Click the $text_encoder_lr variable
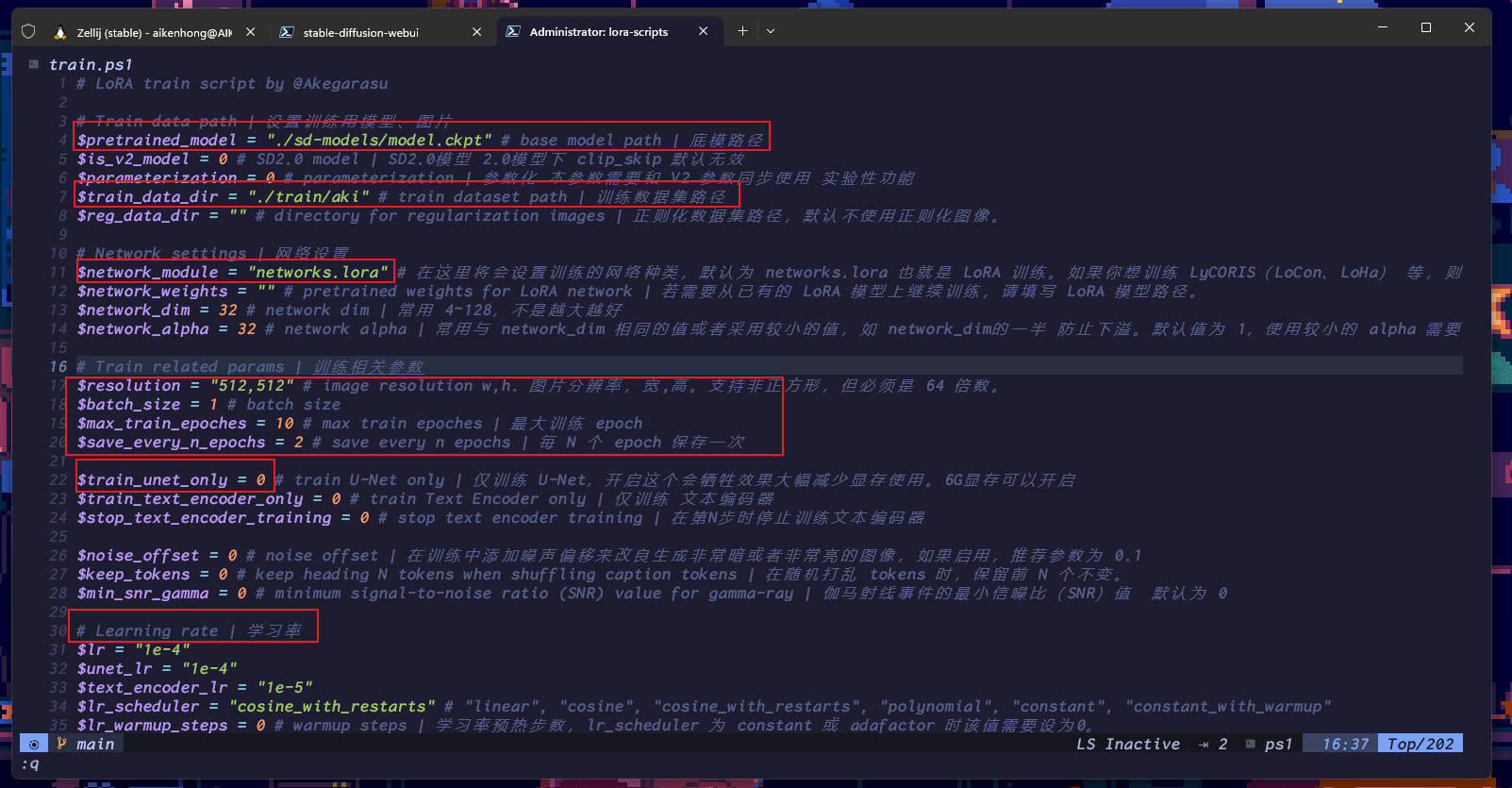This screenshot has width=1512, height=788. tap(152, 687)
